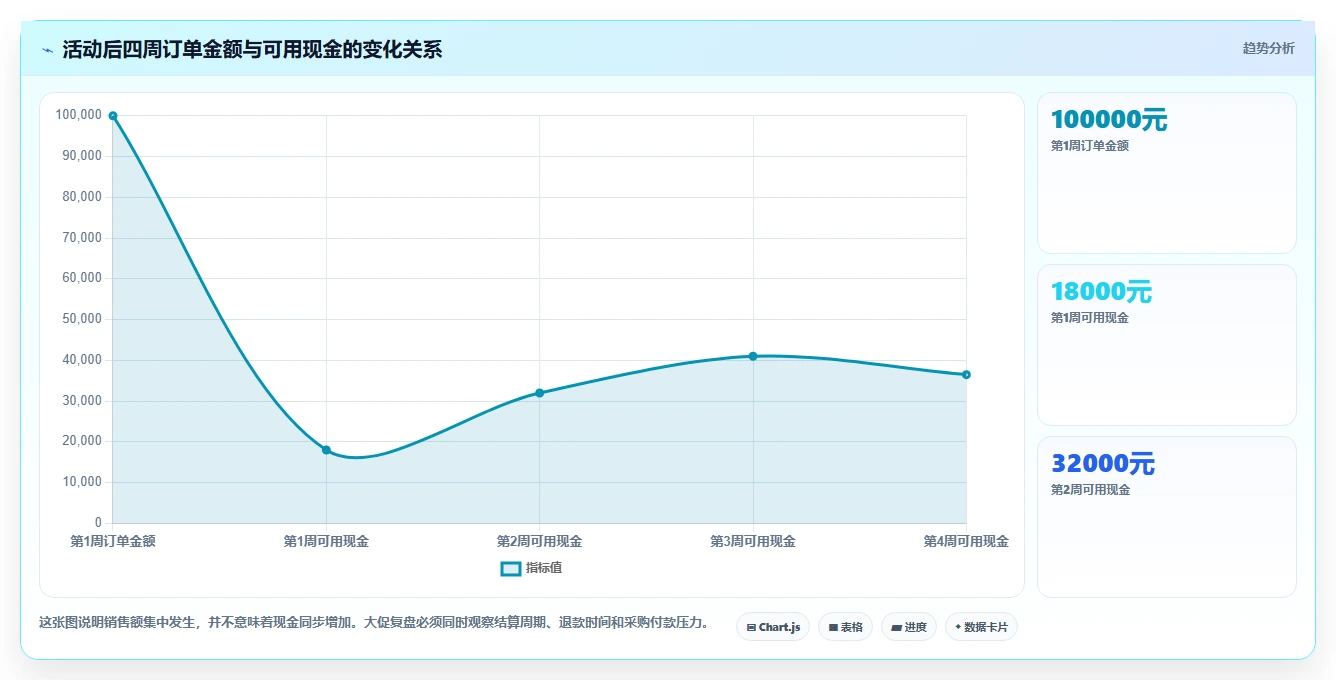The height and width of the screenshot is (680, 1336).
Task: Click the 指标值 legend label
Action: [544, 568]
